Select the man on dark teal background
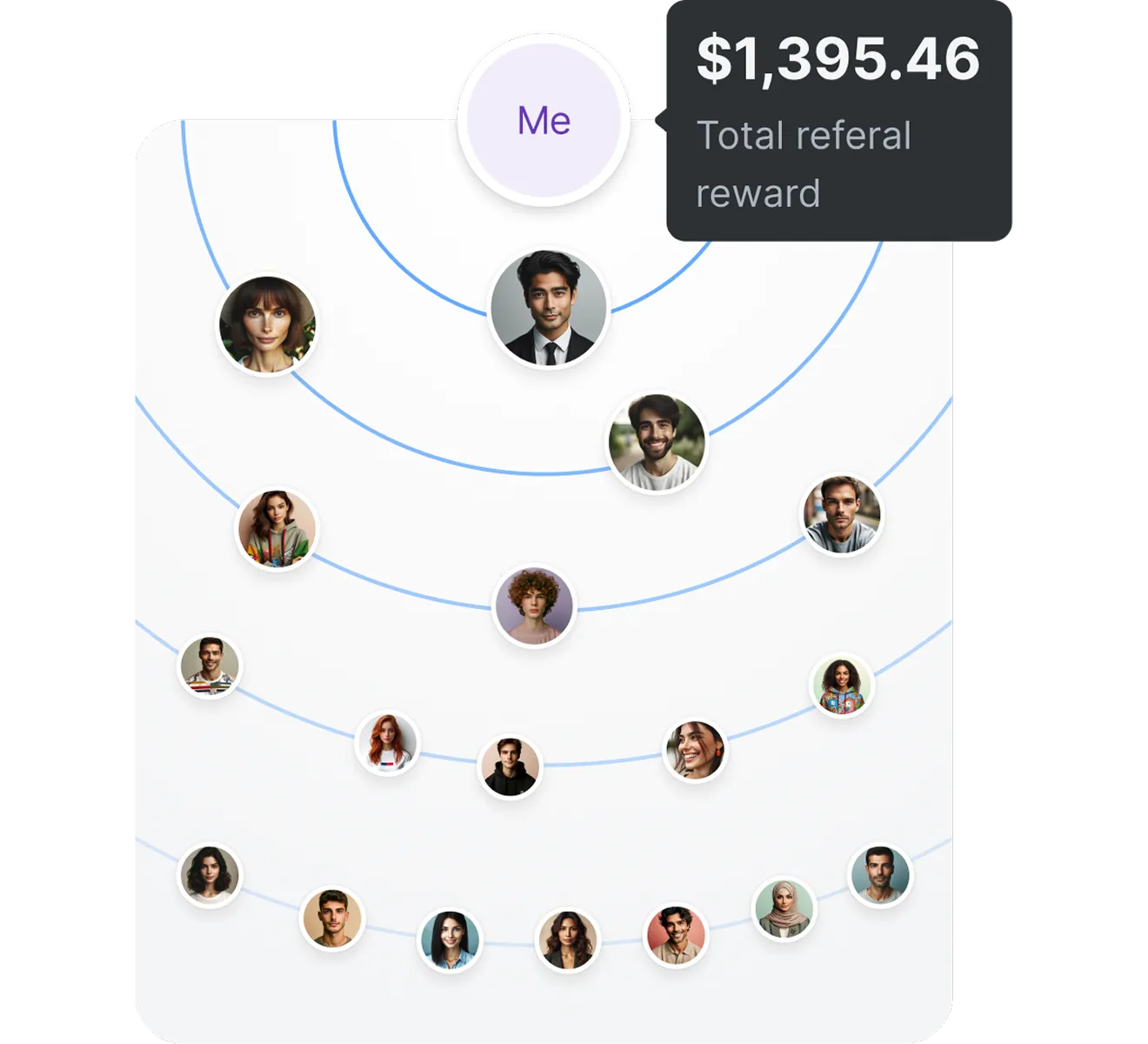The image size is (1148, 1044). point(880,875)
